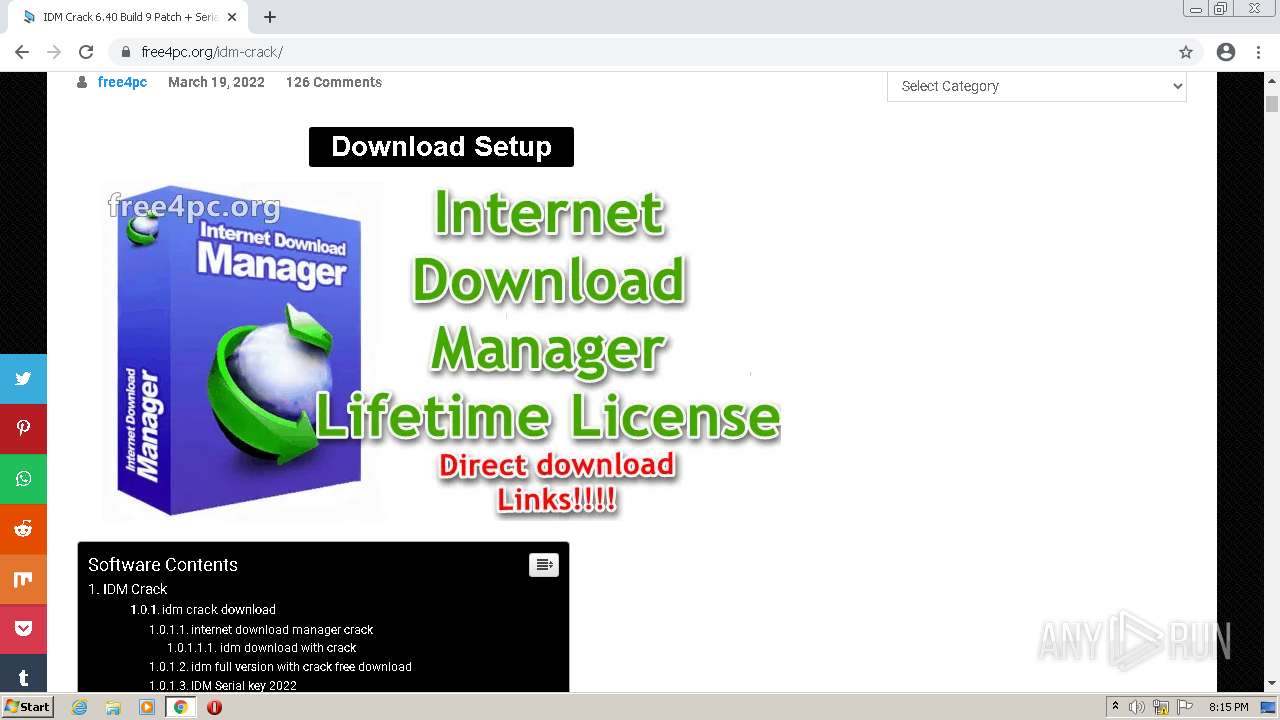Launch Internet Explorer from taskbar
The image size is (1280, 720).
pyautogui.click(x=79, y=707)
